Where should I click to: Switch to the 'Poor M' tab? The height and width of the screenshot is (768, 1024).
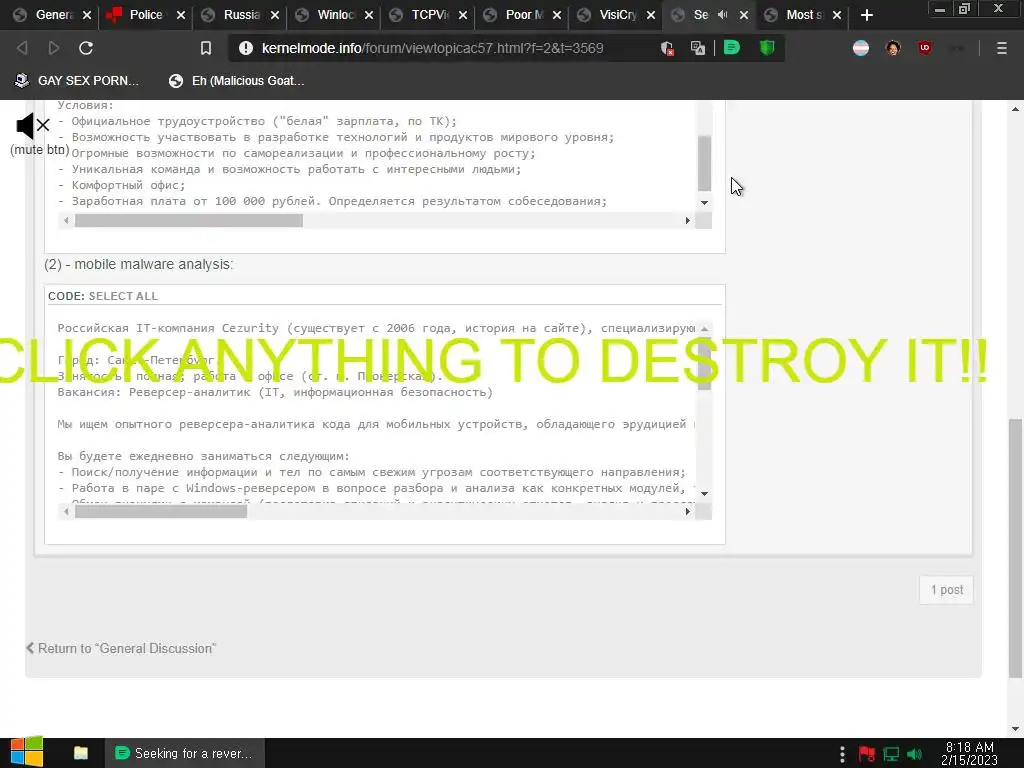pos(524,14)
